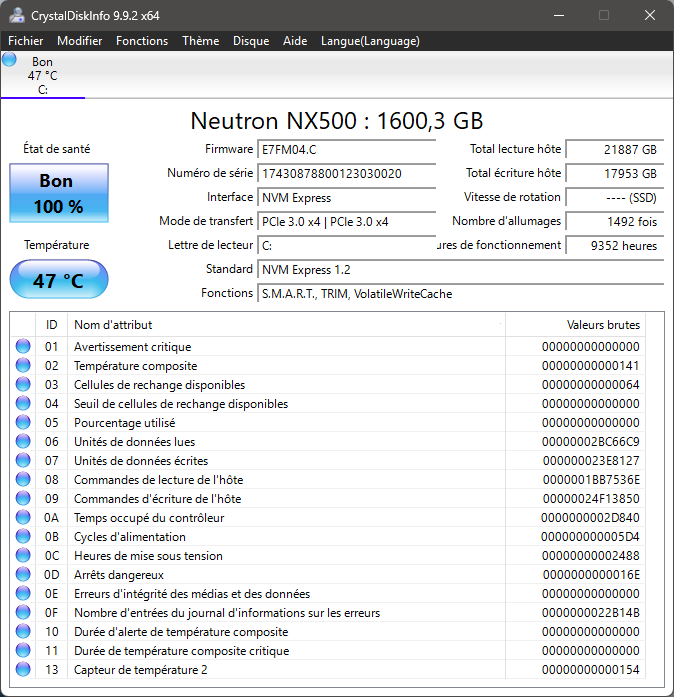This screenshot has width=674, height=697.
Task: Click the 47 °C temperature button
Action: [59, 280]
